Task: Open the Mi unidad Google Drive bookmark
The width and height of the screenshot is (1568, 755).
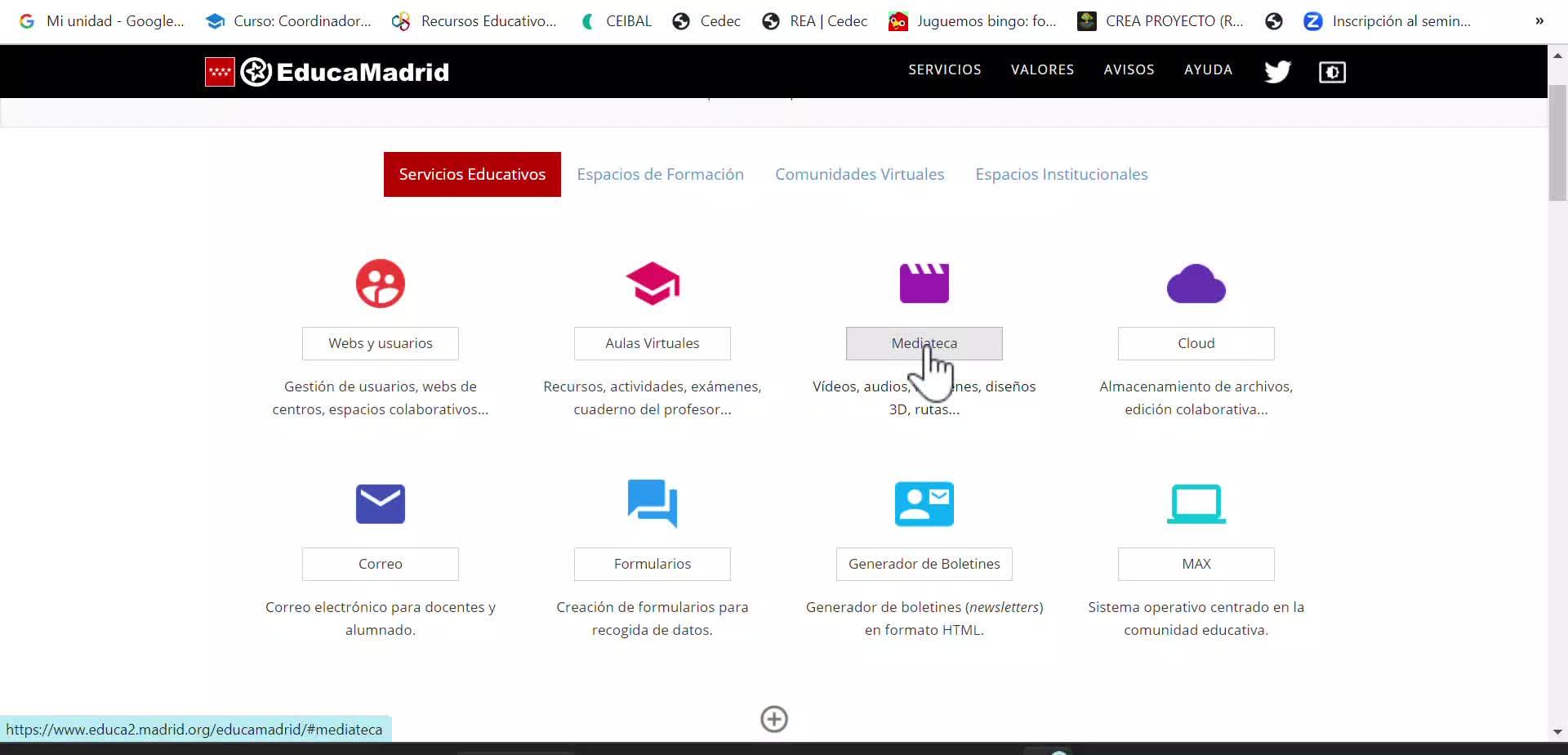Action: pyautogui.click(x=102, y=21)
